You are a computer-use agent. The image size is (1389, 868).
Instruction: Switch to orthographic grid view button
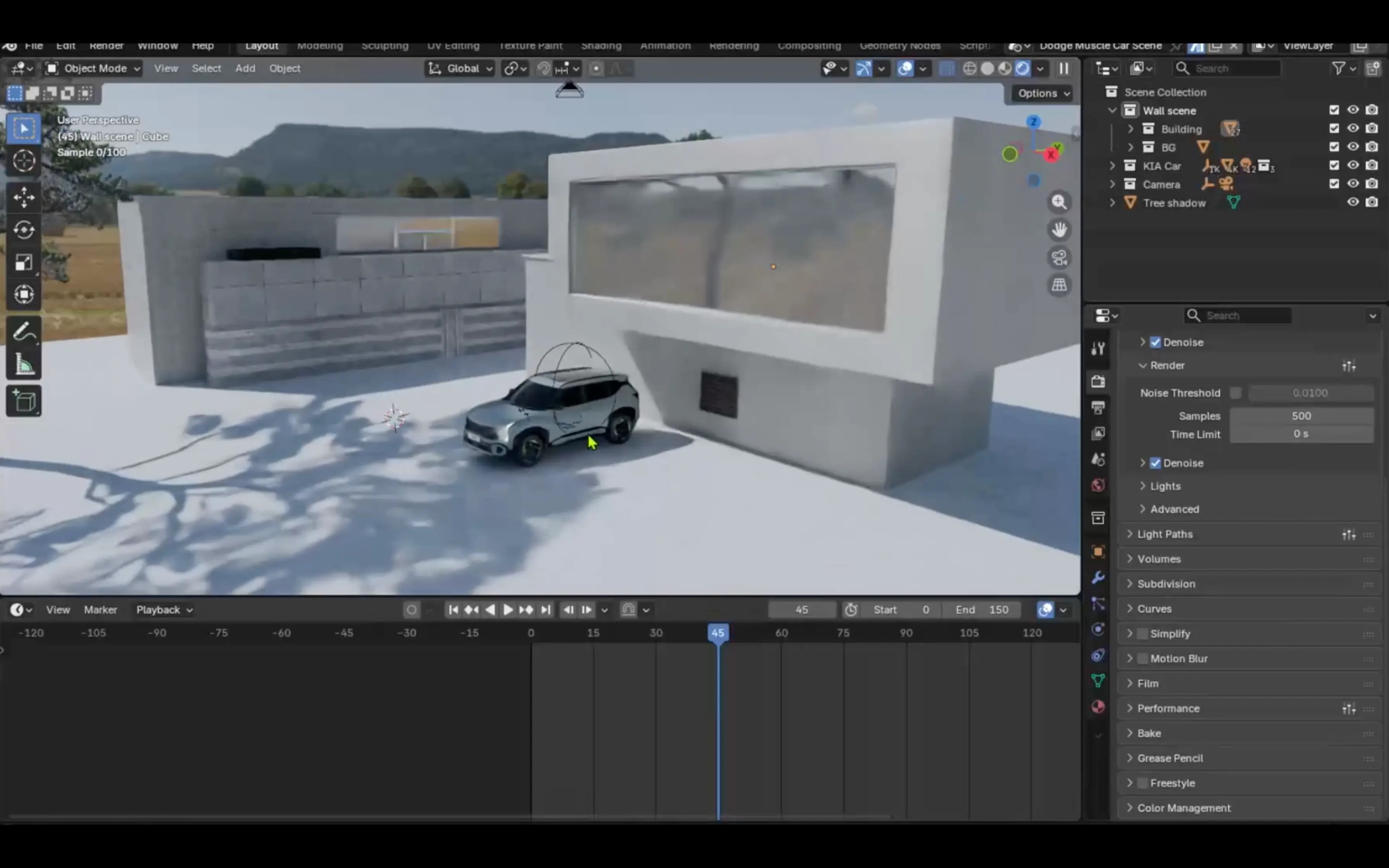(1059, 285)
